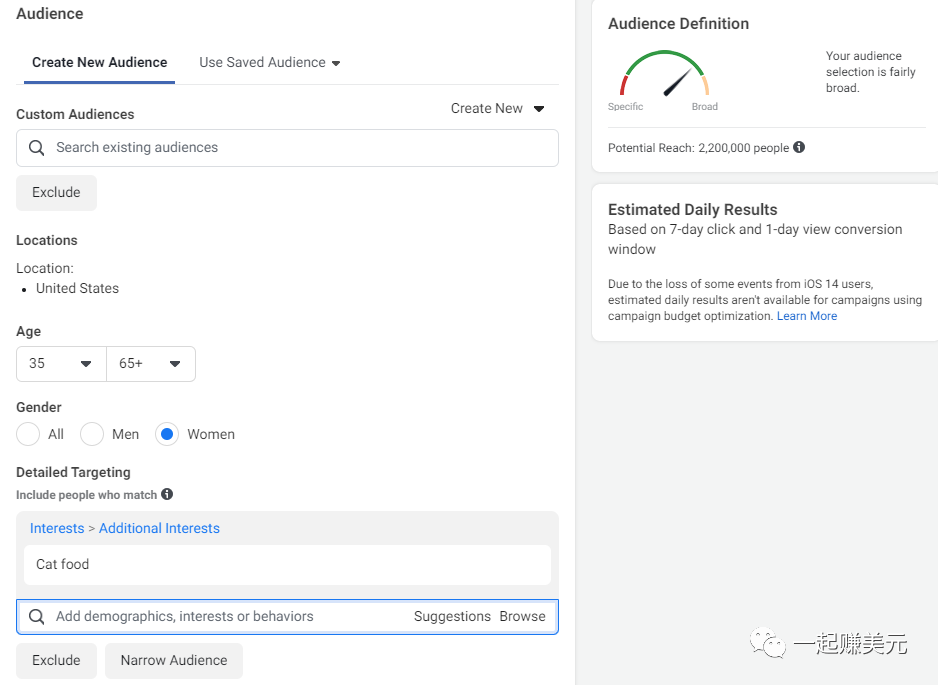Viewport: 938px width, 685px height.
Task: Click the Additional Interests breadcrumb link
Action: pos(159,528)
